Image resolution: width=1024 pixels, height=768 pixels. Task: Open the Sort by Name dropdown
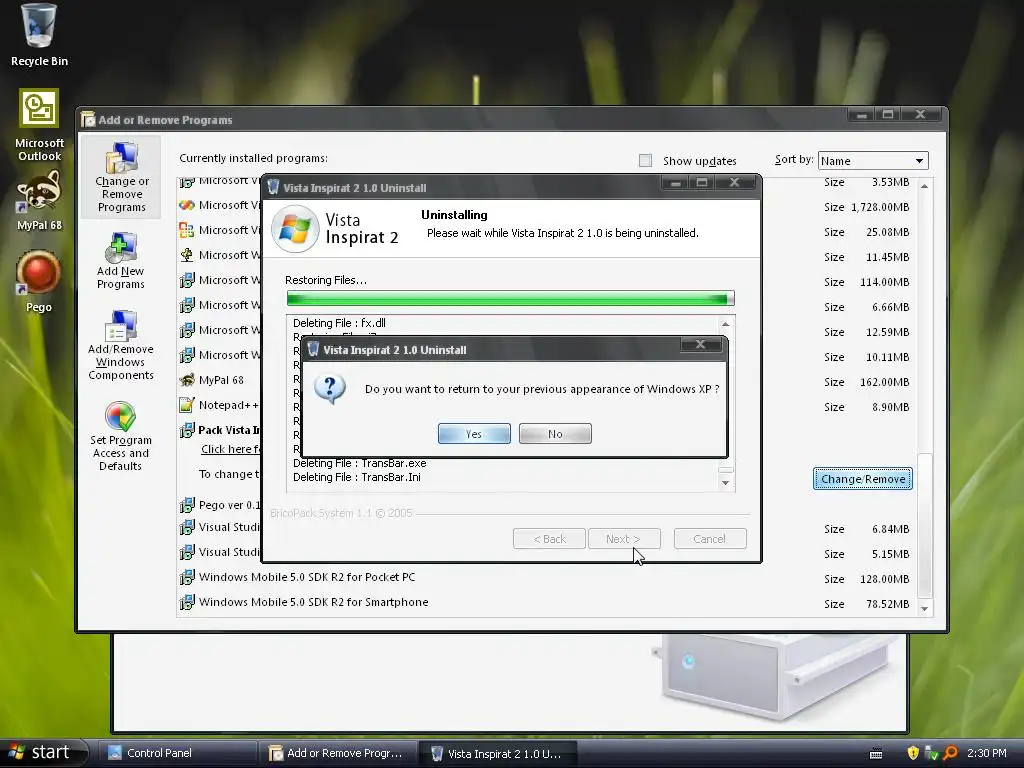click(x=873, y=161)
